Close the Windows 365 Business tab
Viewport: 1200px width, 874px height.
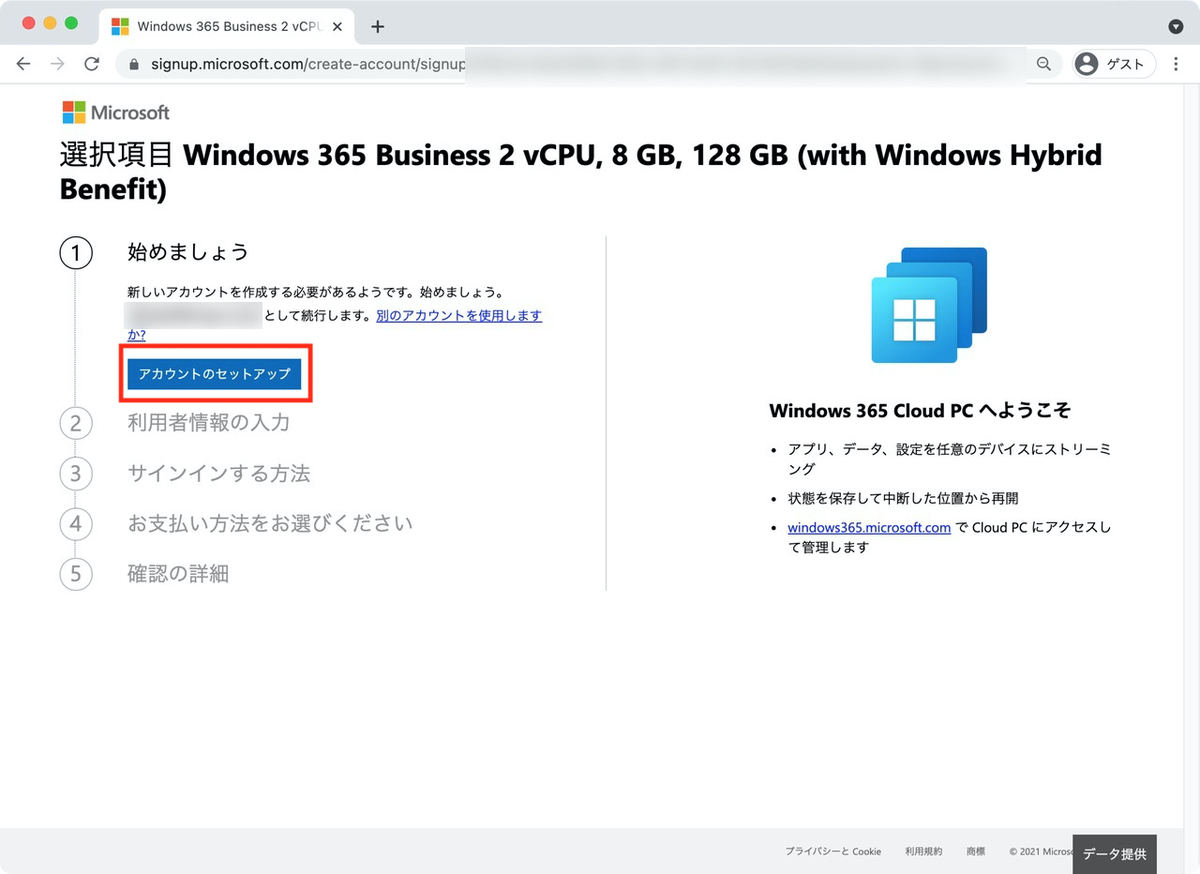tap(337, 27)
